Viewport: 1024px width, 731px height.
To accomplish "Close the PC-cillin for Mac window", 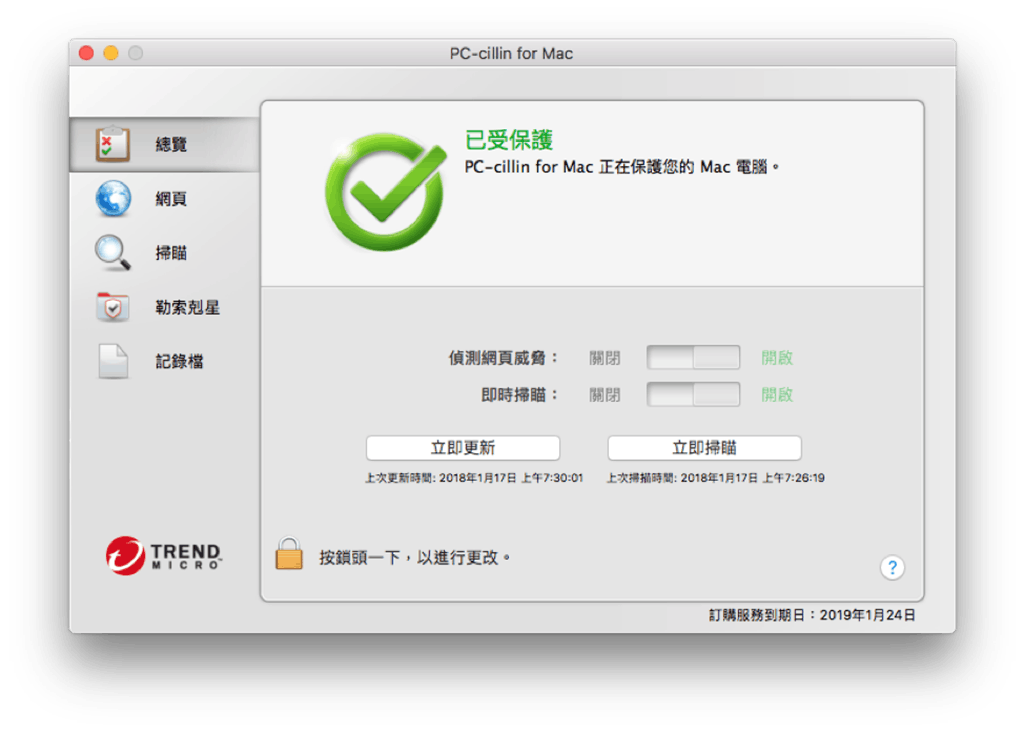I will (86, 53).
